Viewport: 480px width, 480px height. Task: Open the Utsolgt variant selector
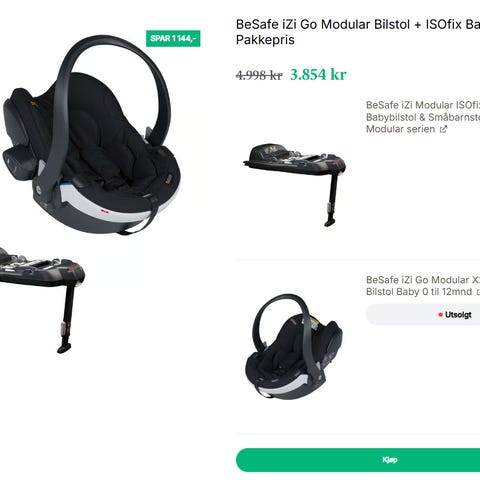pyautogui.click(x=423, y=314)
